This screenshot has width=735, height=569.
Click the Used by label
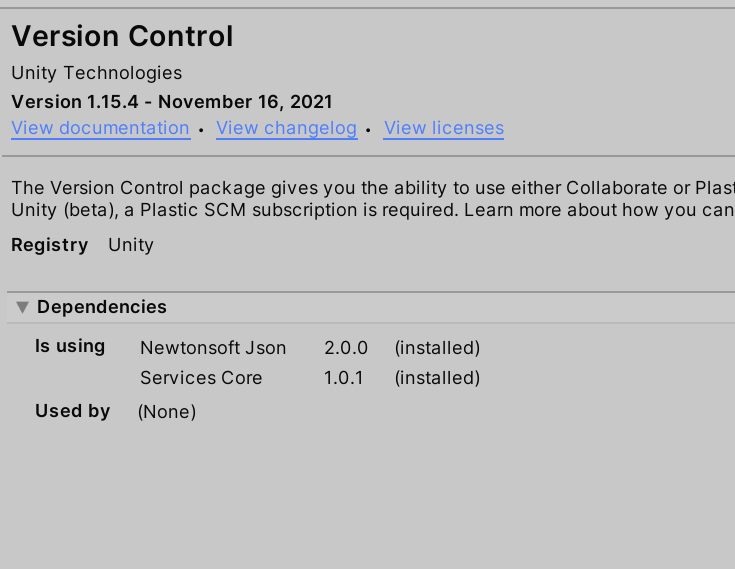[x=73, y=411]
